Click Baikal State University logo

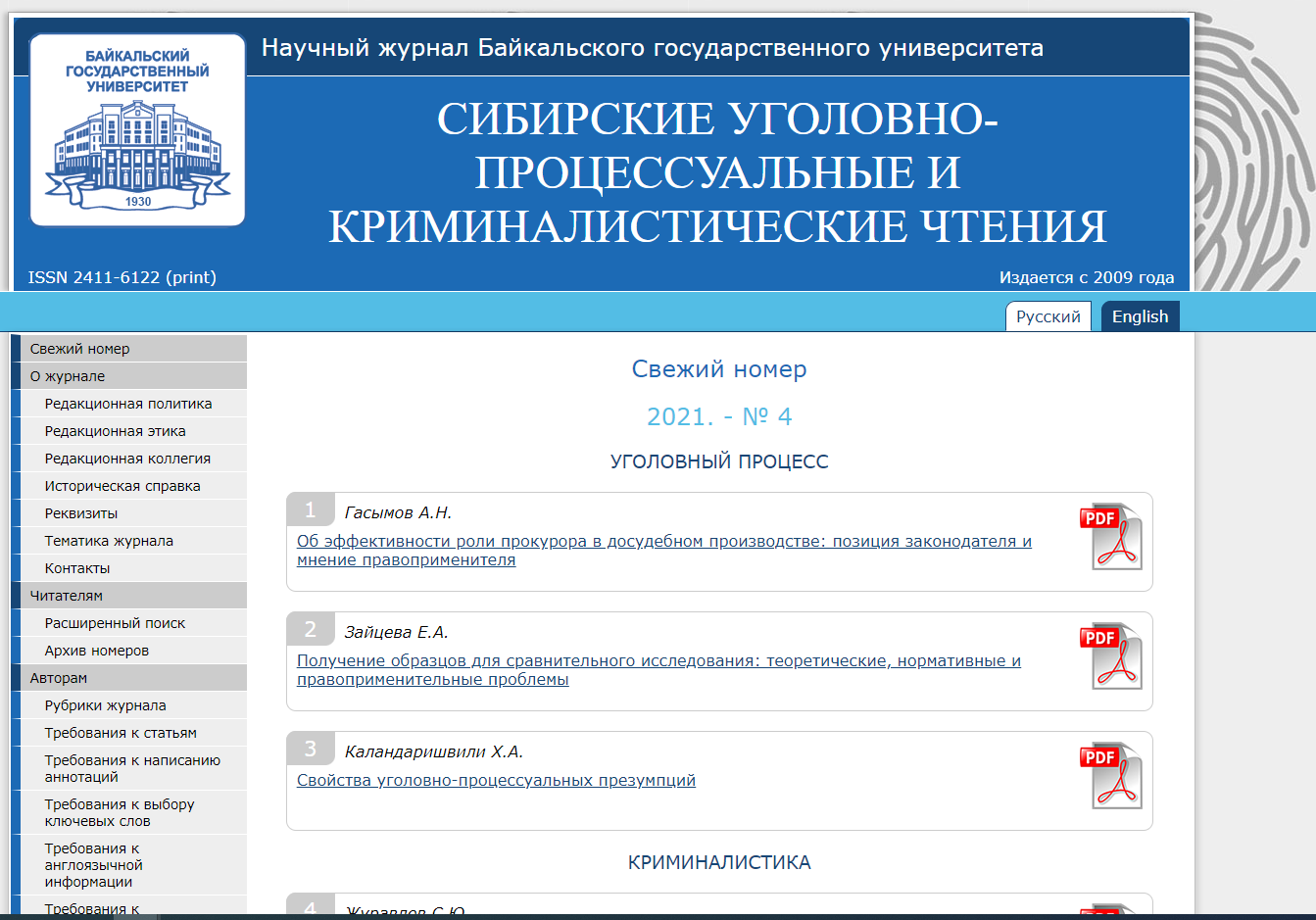pyautogui.click(x=137, y=130)
